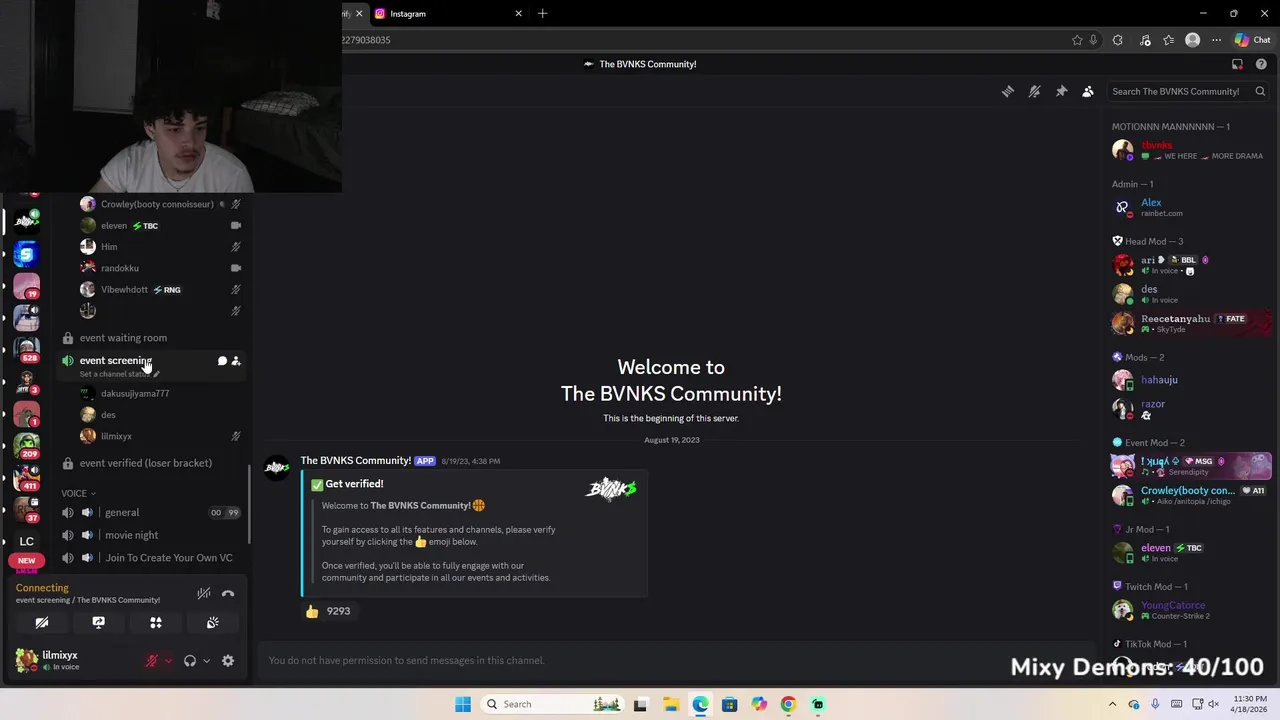Toggle channel notification bell in header

tap(1035, 91)
